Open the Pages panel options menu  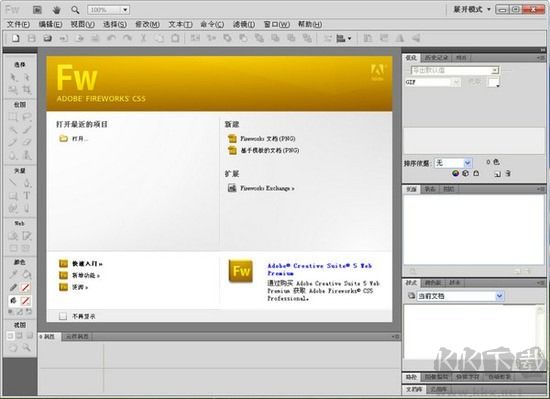541,189
